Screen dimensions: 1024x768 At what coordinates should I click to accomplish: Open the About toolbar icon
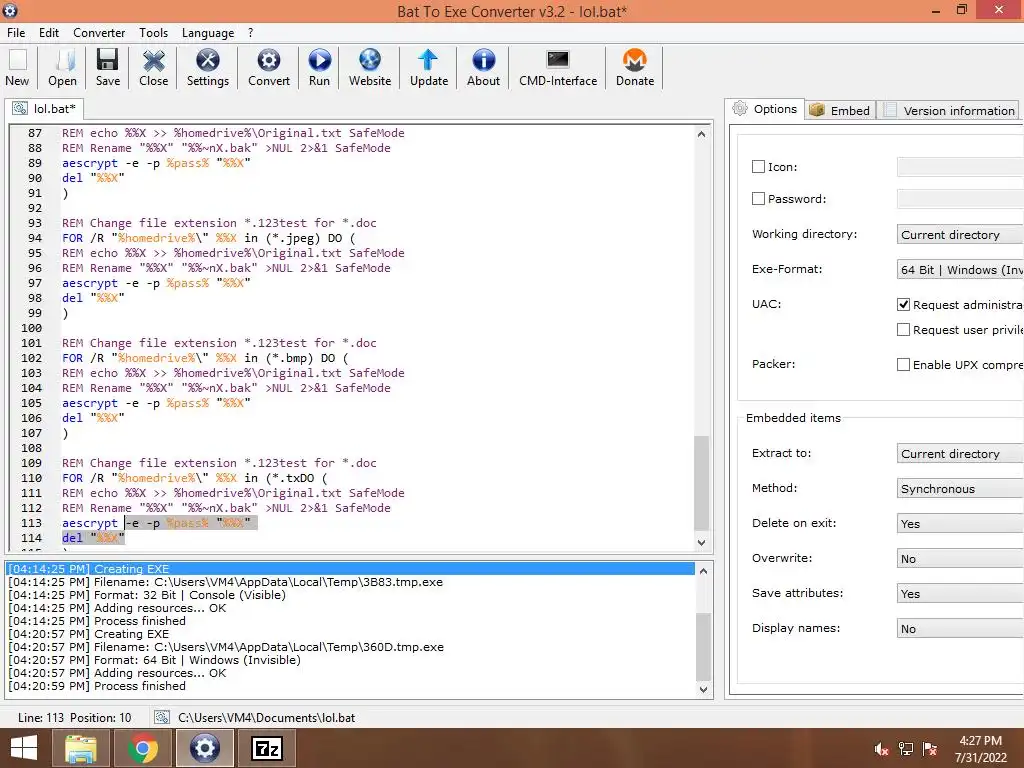pos(483,67)
